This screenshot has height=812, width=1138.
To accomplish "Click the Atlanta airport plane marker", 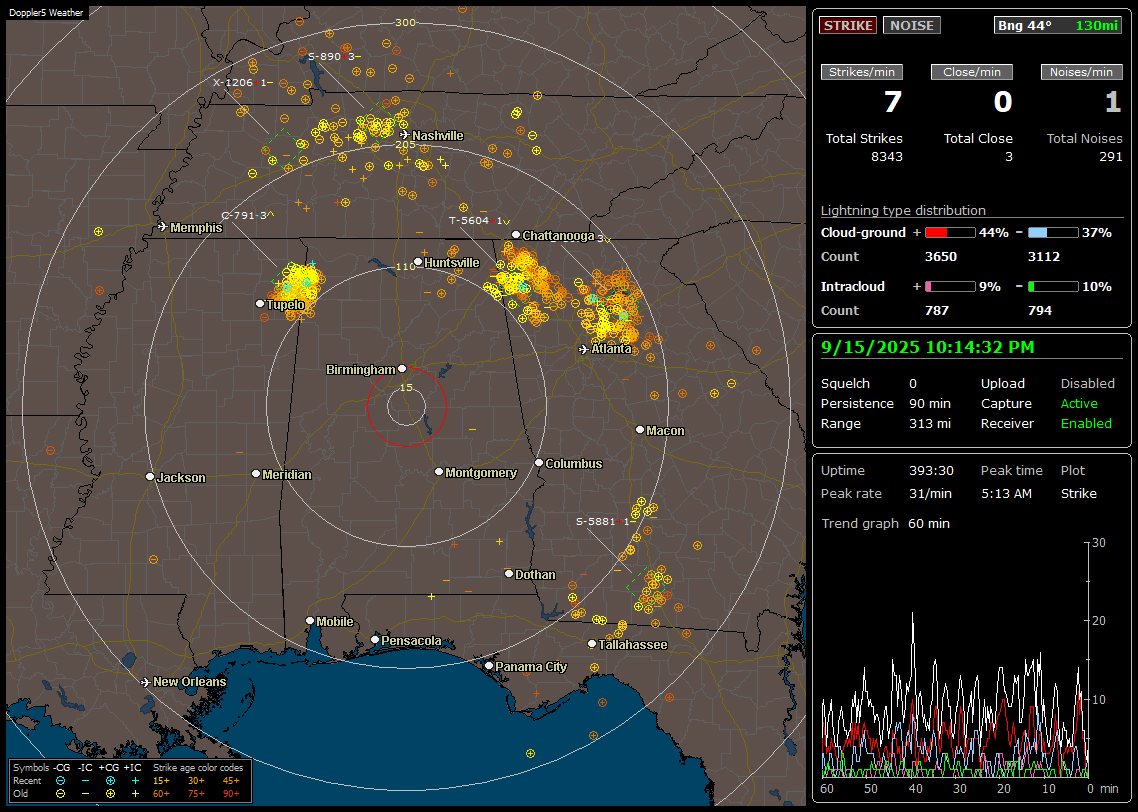I will coord(584,349).
